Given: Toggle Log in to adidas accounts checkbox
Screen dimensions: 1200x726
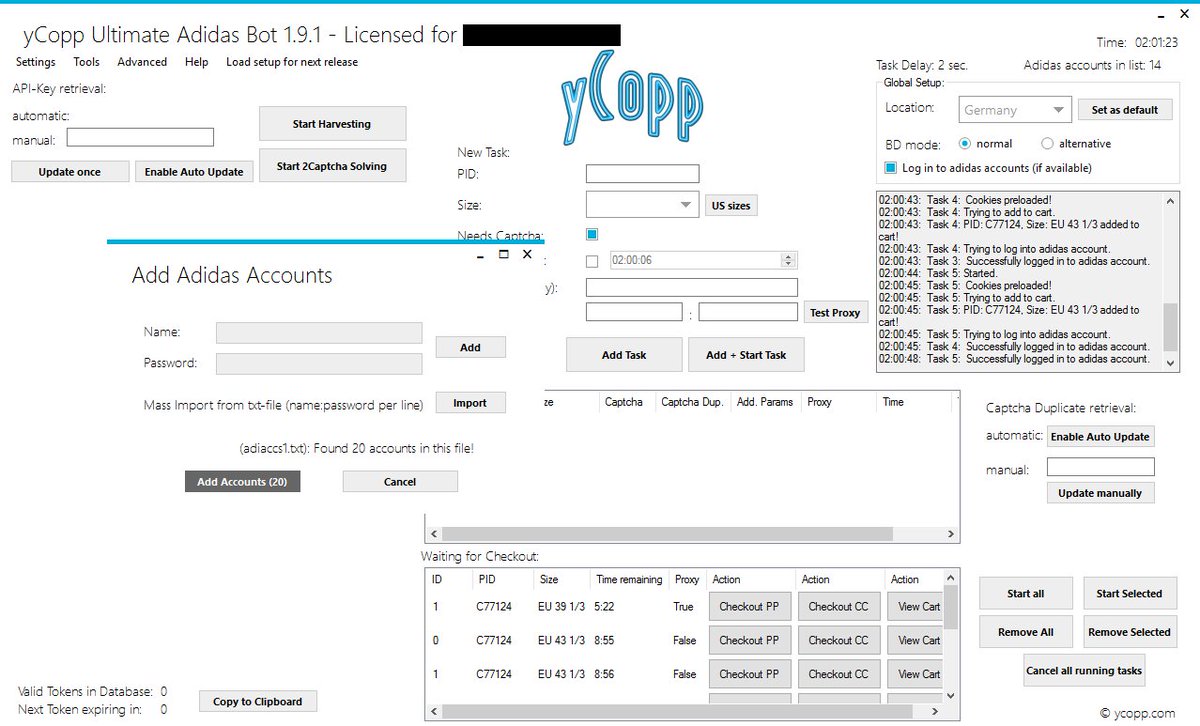Looking at the screenshot, I should tap(892, 168).
